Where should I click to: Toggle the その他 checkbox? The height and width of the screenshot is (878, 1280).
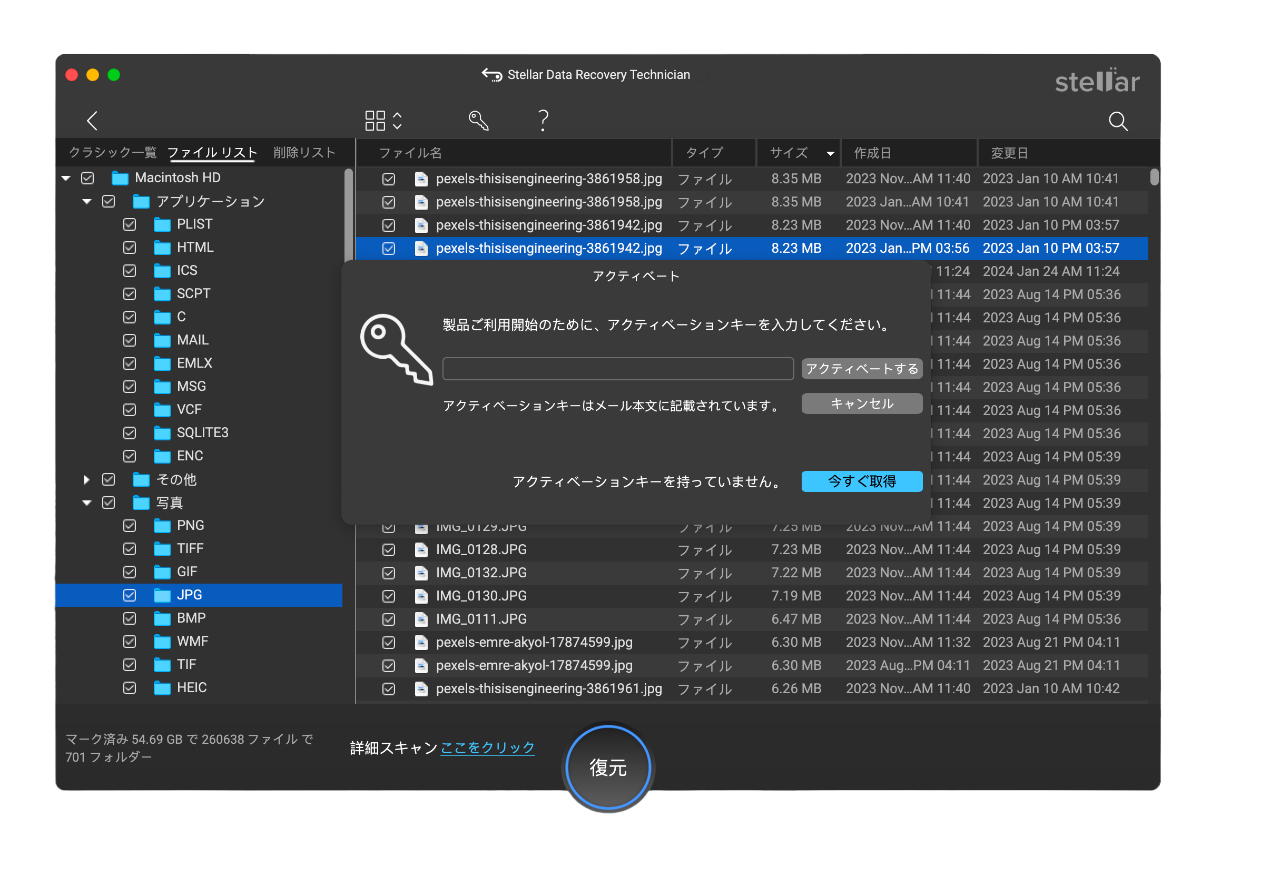click(x=109, y=479)
